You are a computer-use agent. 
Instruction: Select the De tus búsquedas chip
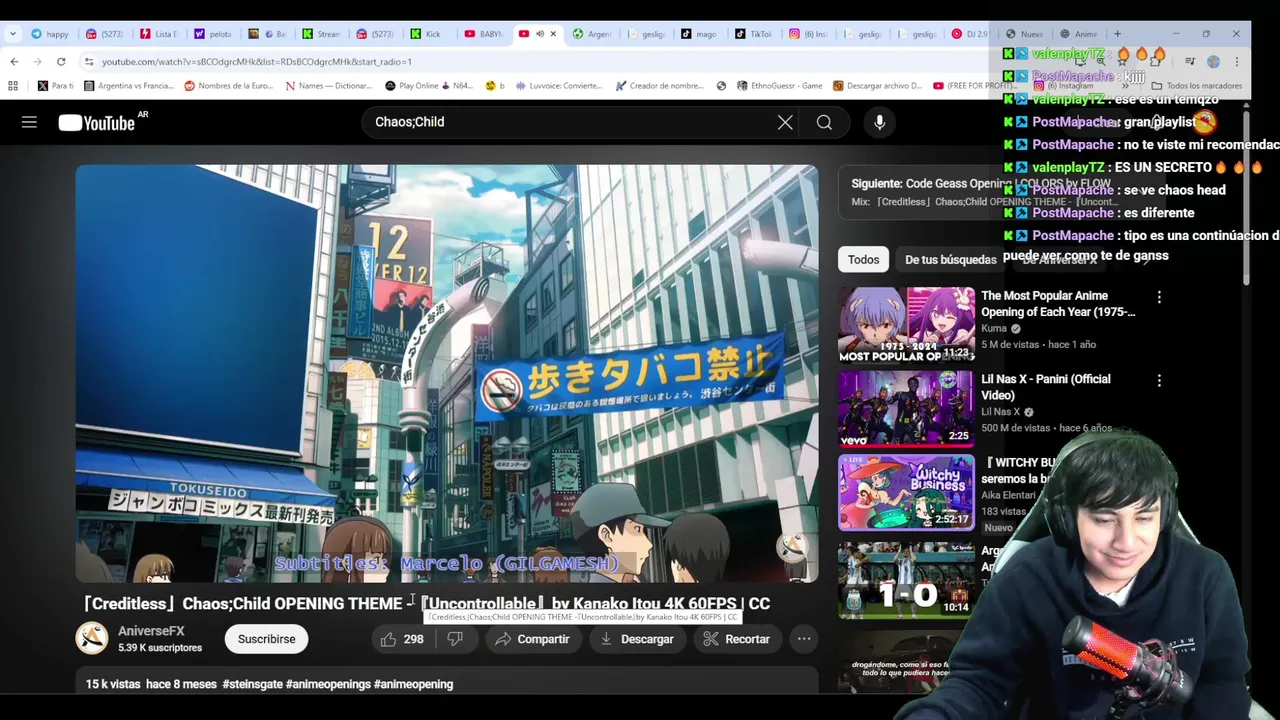point(950,259)
